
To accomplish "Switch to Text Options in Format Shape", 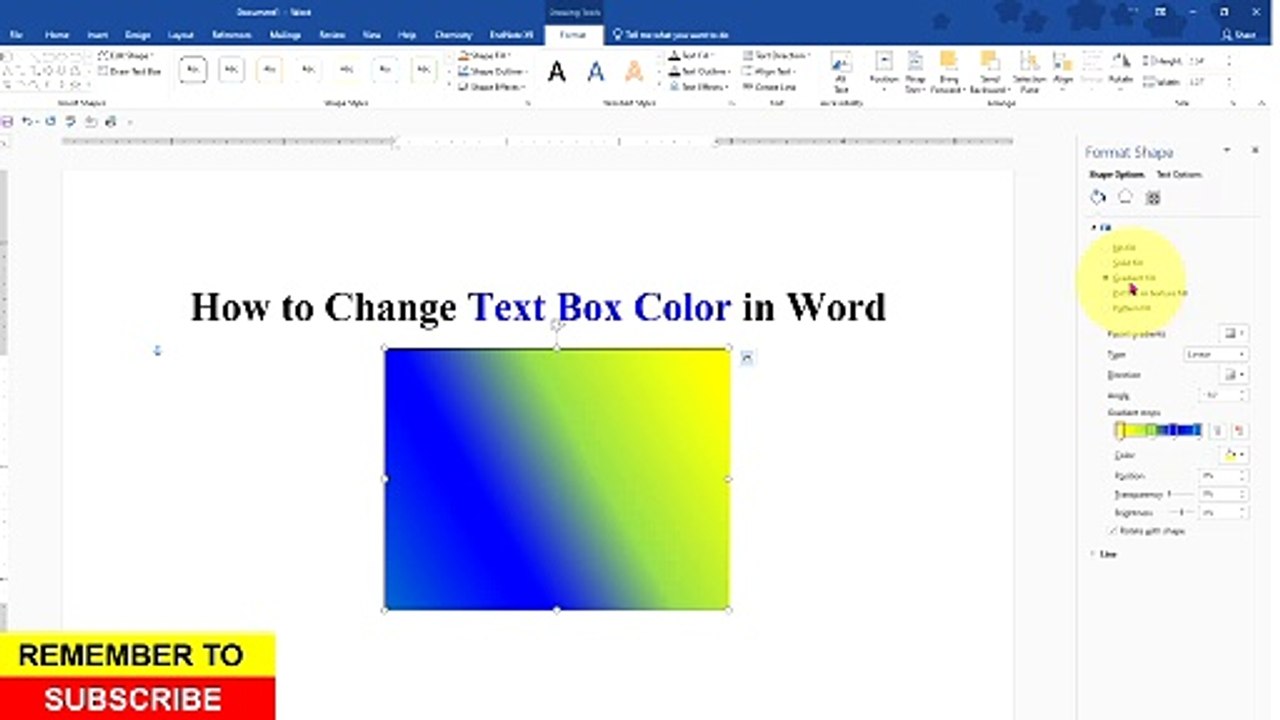I will coord(1179,174).
